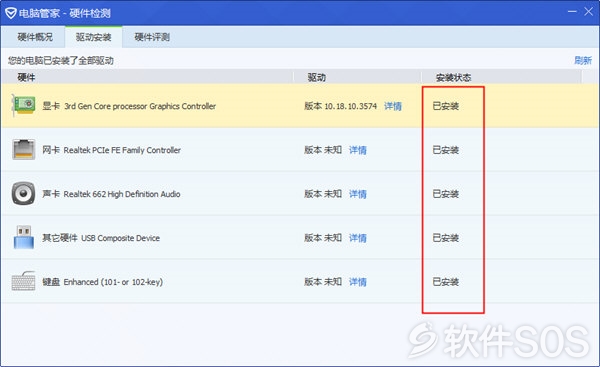Select 'Realtek 662 High Definition Audio' row text

point(122,194)
